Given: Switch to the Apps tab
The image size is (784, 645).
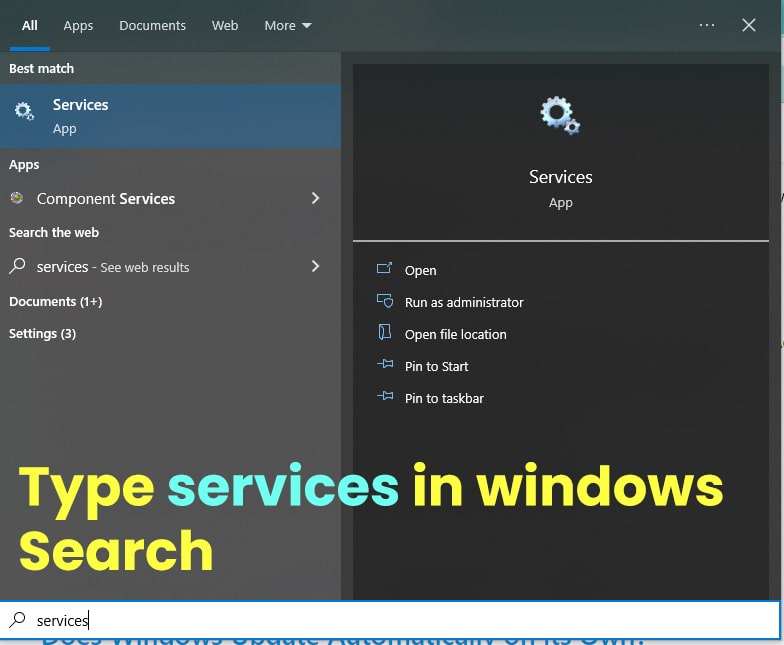Looking at the screenshot, I should click(x=78, y=25).
